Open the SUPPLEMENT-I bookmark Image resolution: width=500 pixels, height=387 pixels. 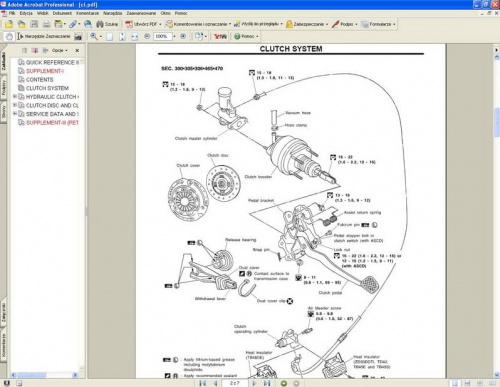[45, 71]
